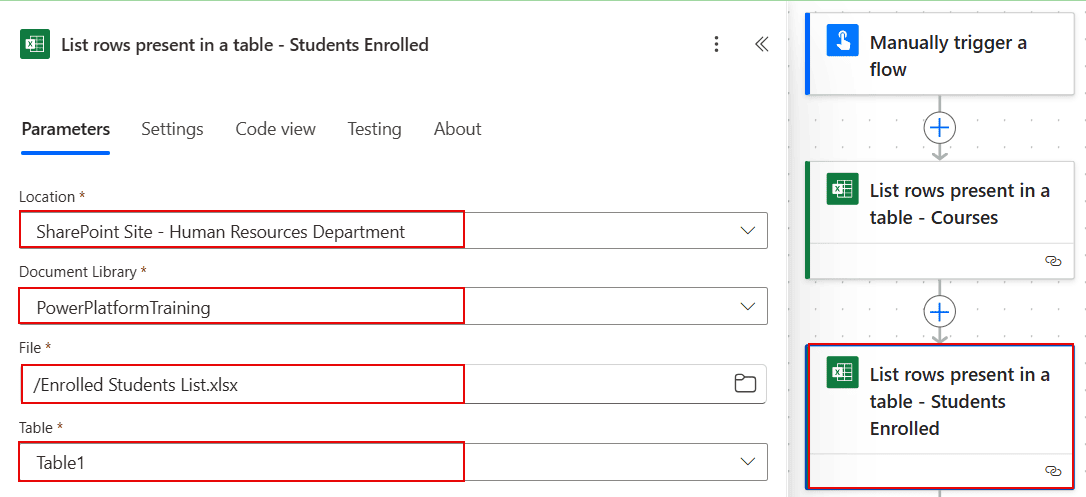Expand the Document Library dropdown
Screen dimensions: 1086x497
747,306
